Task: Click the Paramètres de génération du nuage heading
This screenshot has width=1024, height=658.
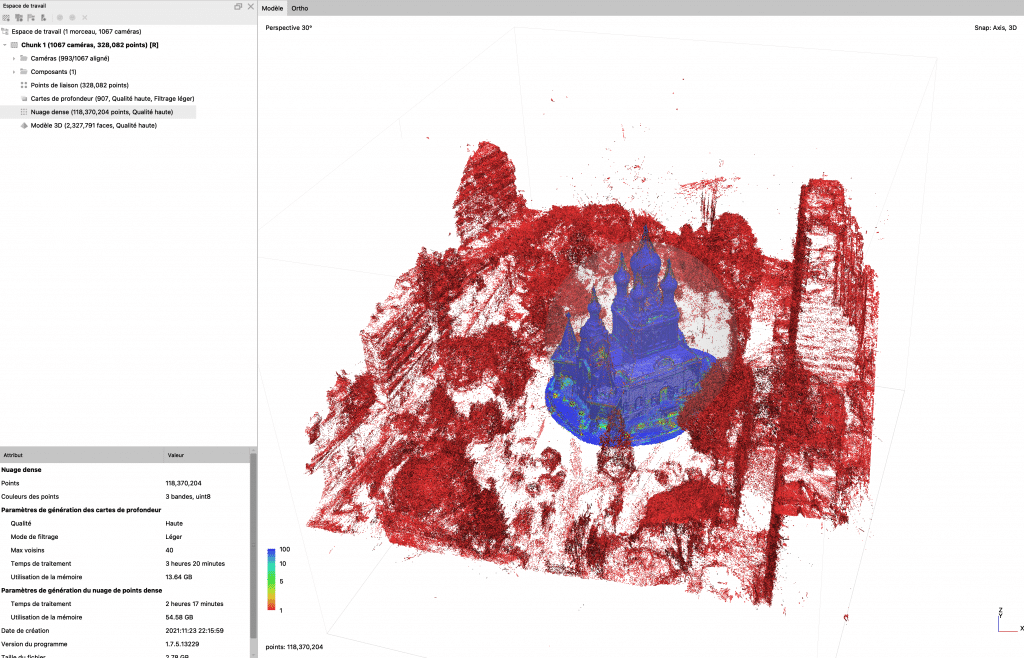Action: point(82,590)
